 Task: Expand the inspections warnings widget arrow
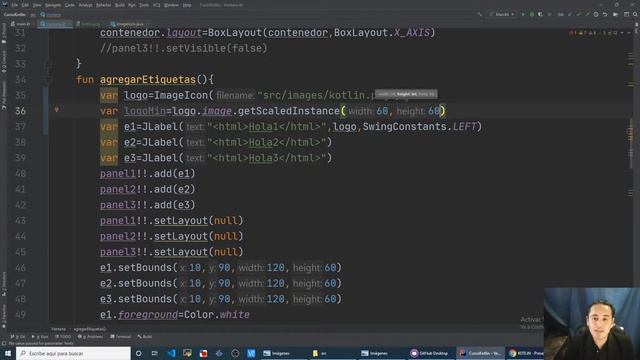[x=623, y=33]
